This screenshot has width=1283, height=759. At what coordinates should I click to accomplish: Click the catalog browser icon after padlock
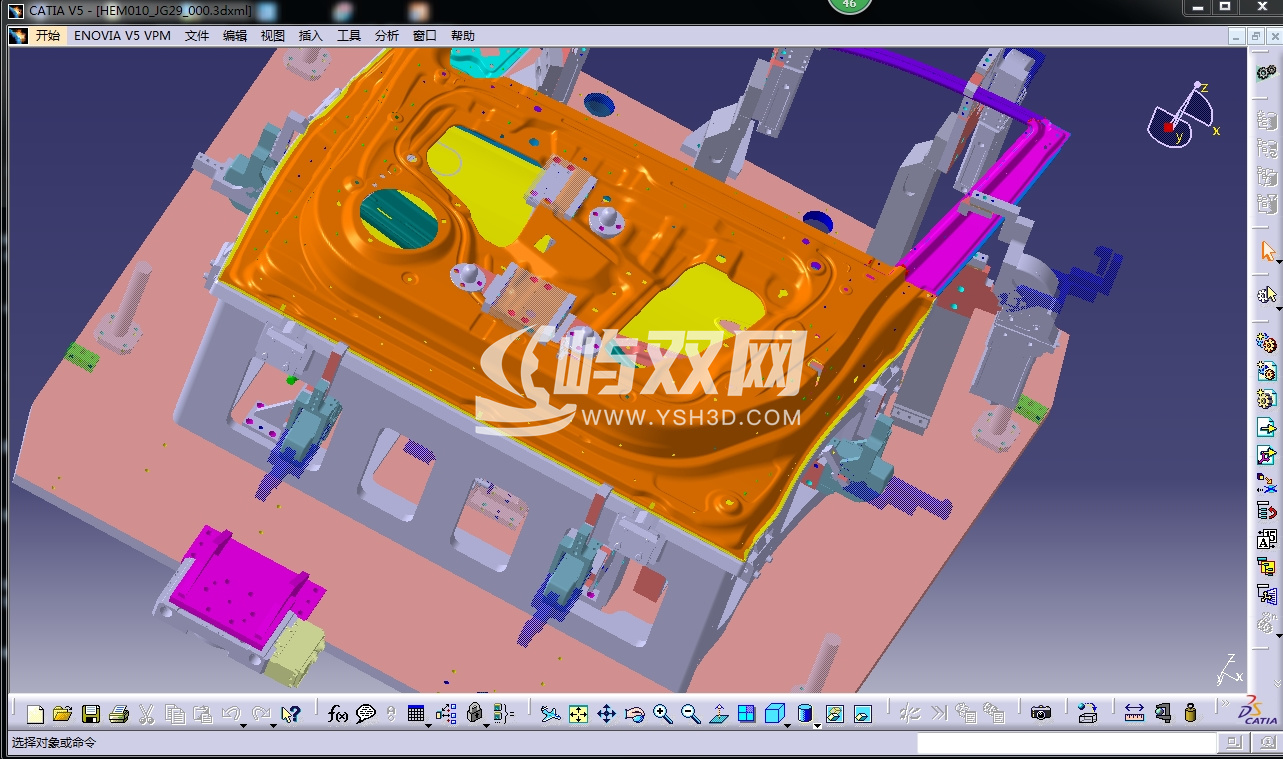pos(504,713)
